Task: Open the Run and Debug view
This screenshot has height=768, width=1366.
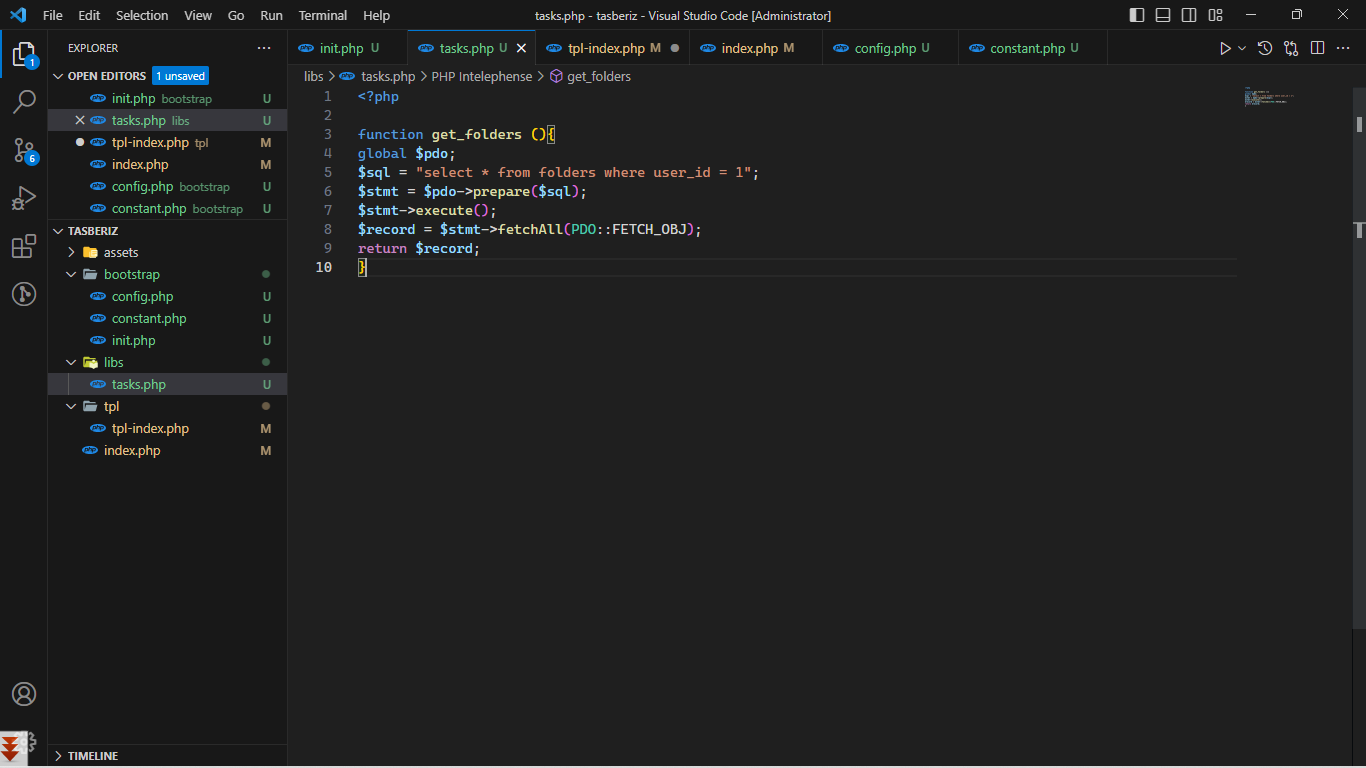Action: pos(24,198)
